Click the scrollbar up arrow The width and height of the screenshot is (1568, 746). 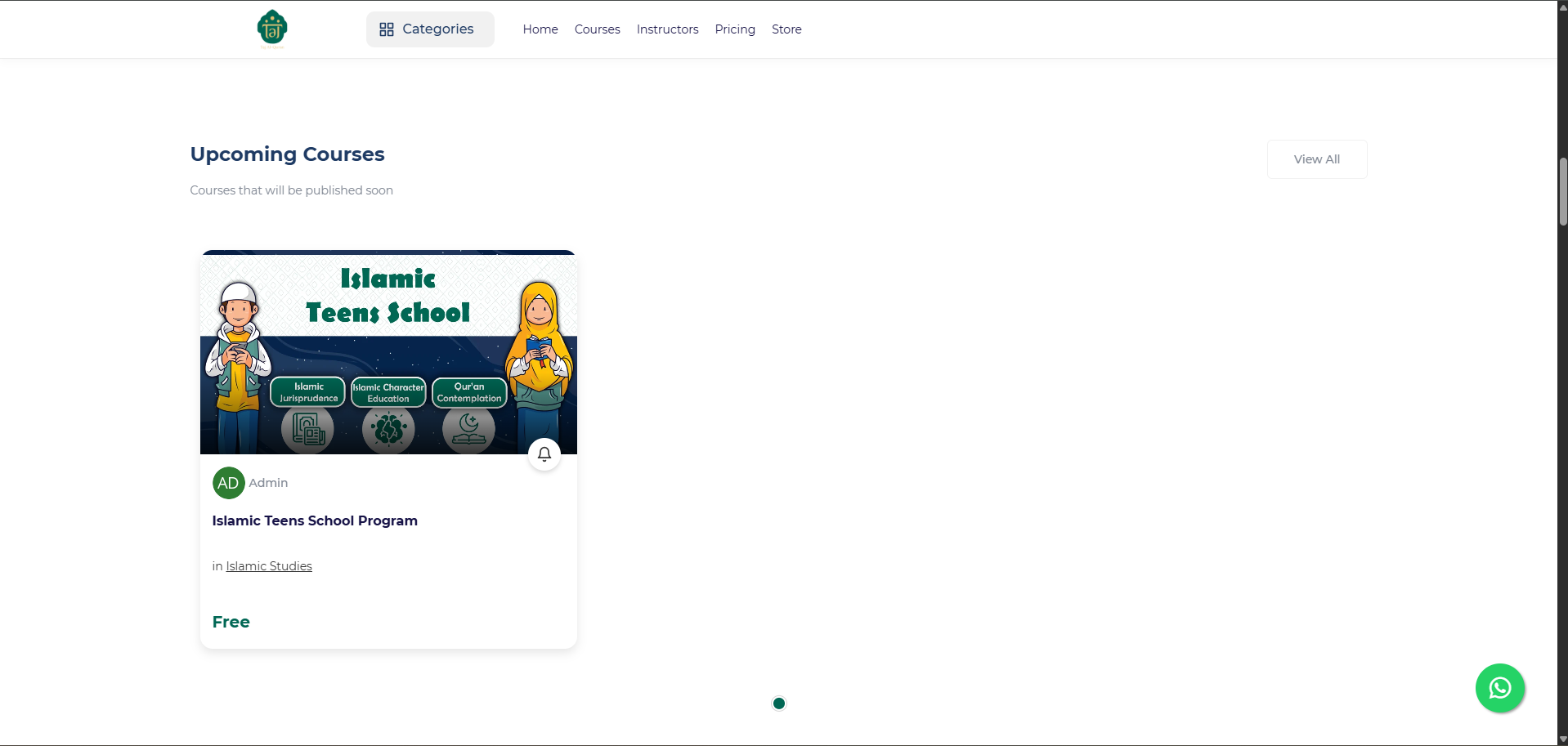[1561, 6]
